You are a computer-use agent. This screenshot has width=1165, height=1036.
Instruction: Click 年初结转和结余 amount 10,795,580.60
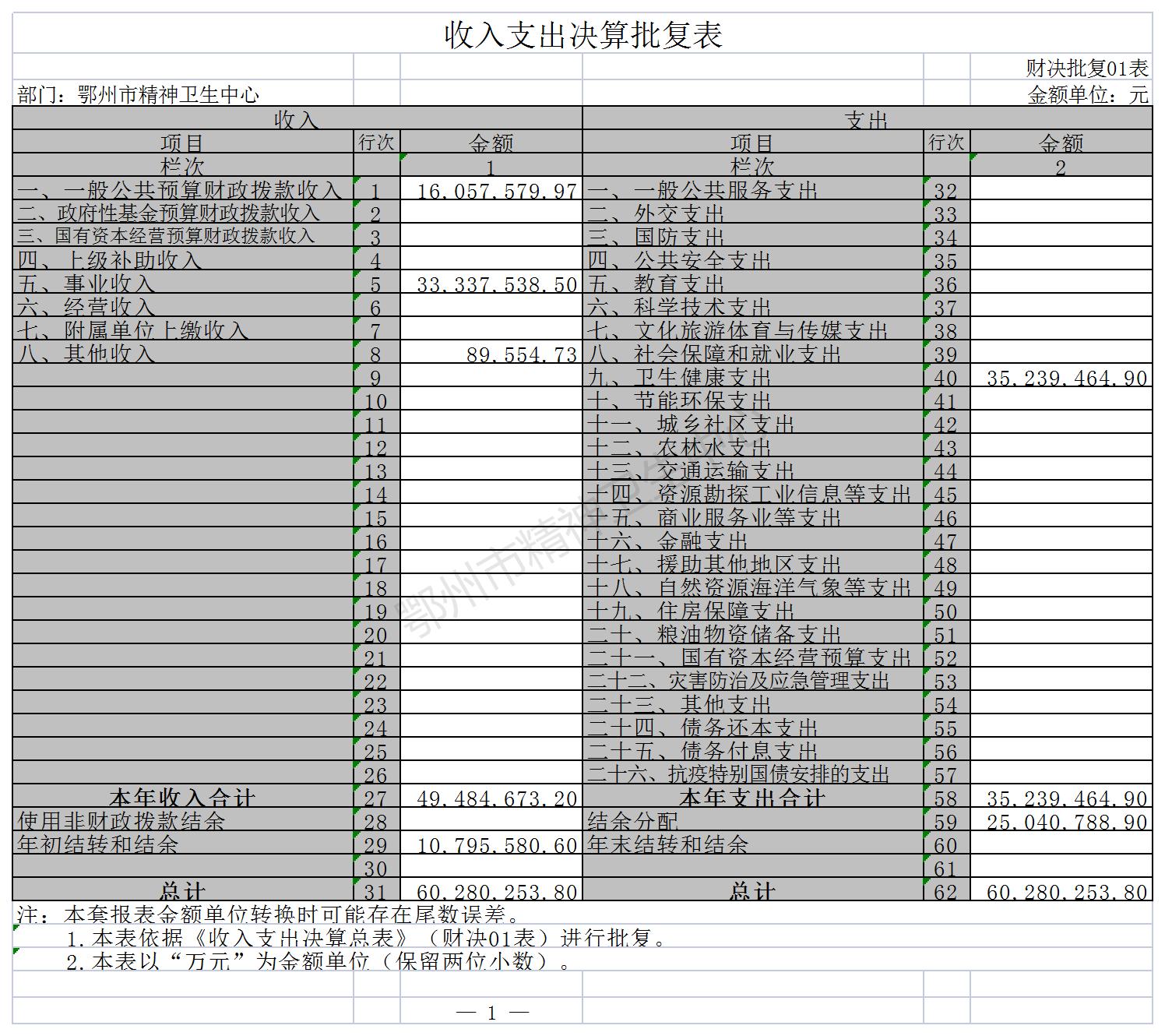tap(491, 844)
